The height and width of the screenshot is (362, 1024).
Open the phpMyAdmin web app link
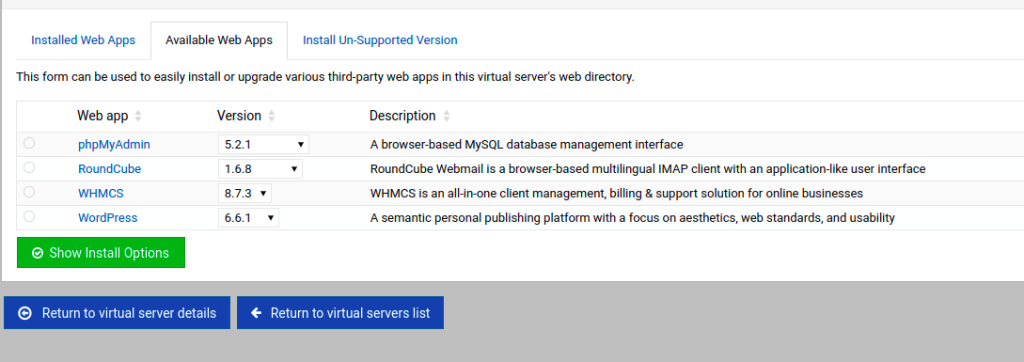coord(114,144)
